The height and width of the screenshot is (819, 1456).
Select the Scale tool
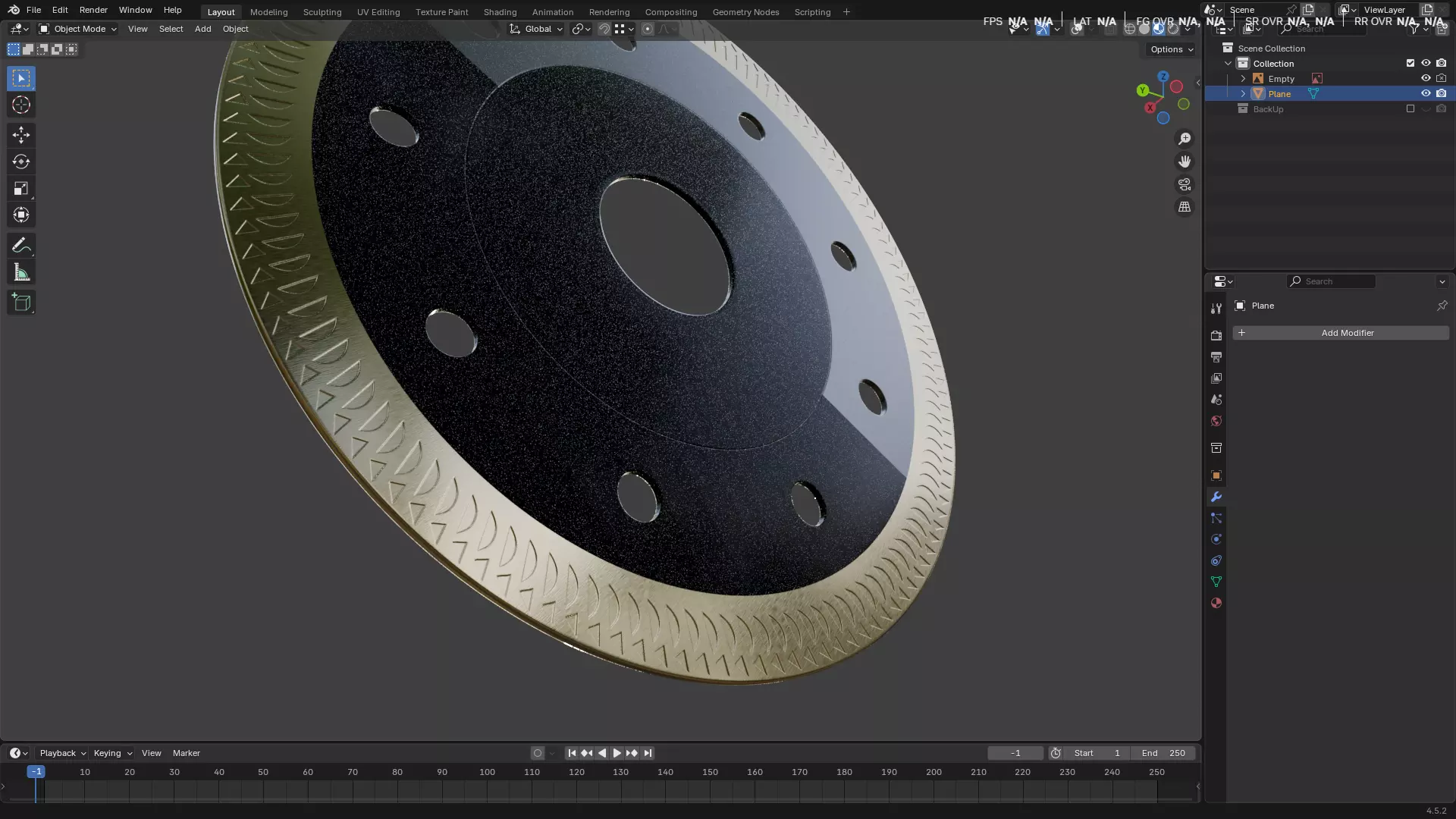[21, 188]
